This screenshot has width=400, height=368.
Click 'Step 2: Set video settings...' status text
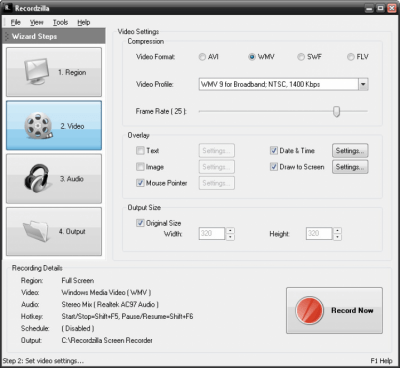pos(43,361)
